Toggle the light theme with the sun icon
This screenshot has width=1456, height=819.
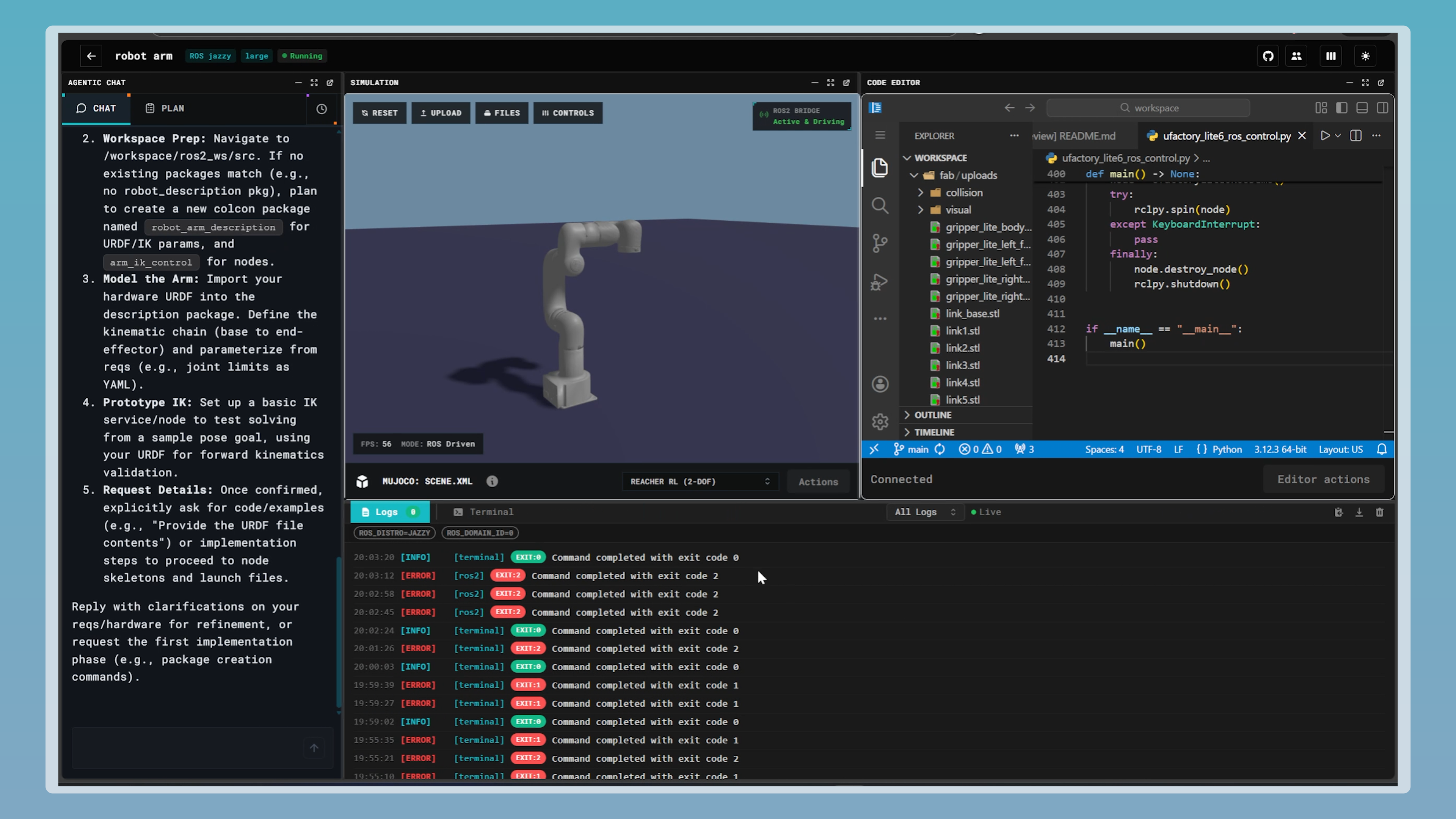tap(1365, 56)
